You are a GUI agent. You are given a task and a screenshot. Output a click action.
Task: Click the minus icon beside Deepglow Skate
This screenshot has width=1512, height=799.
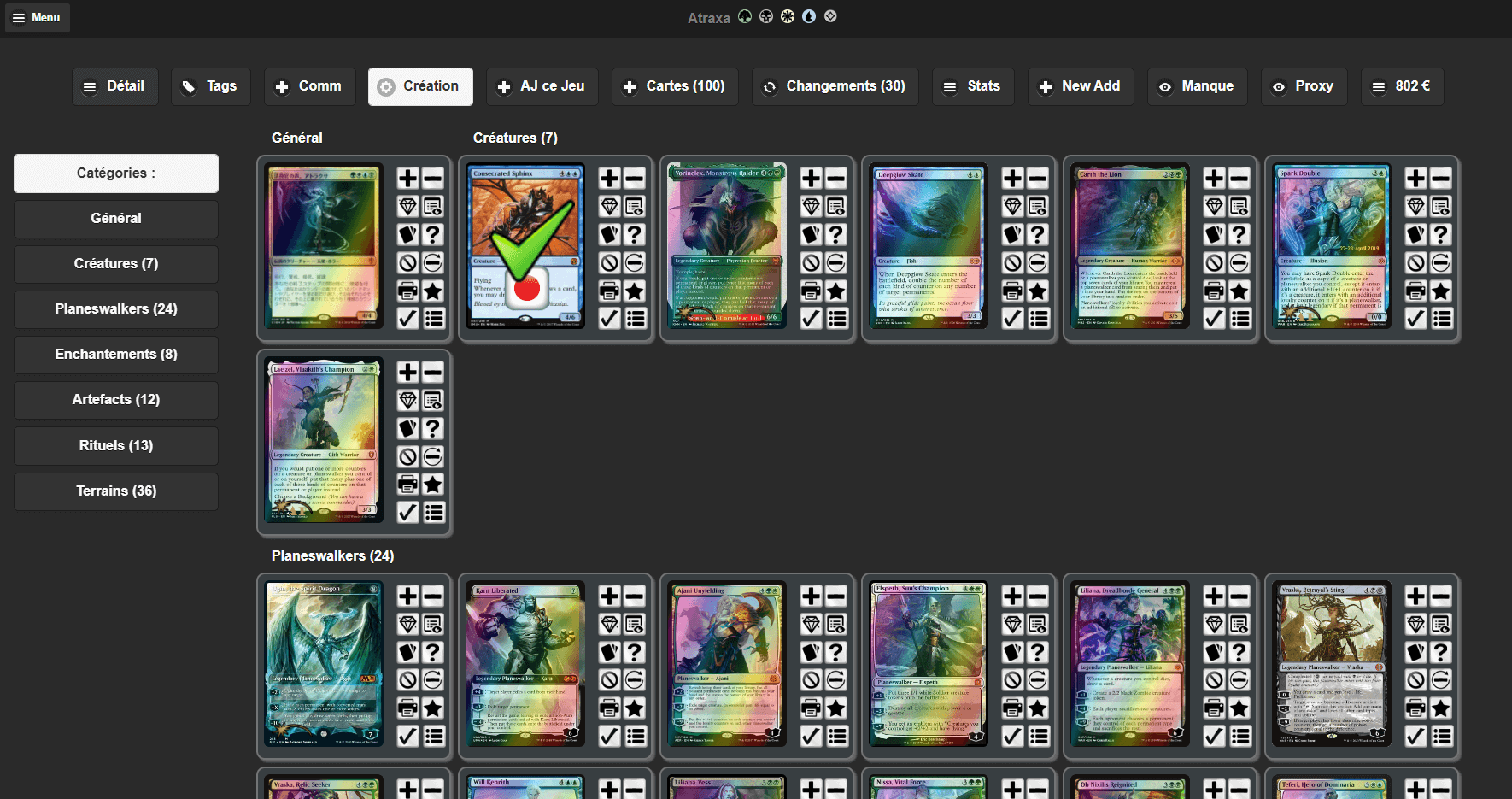point(1037,178)
